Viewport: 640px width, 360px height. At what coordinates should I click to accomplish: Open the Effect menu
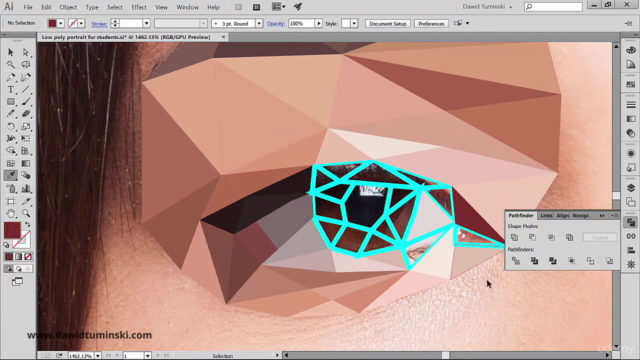point(139,7)
